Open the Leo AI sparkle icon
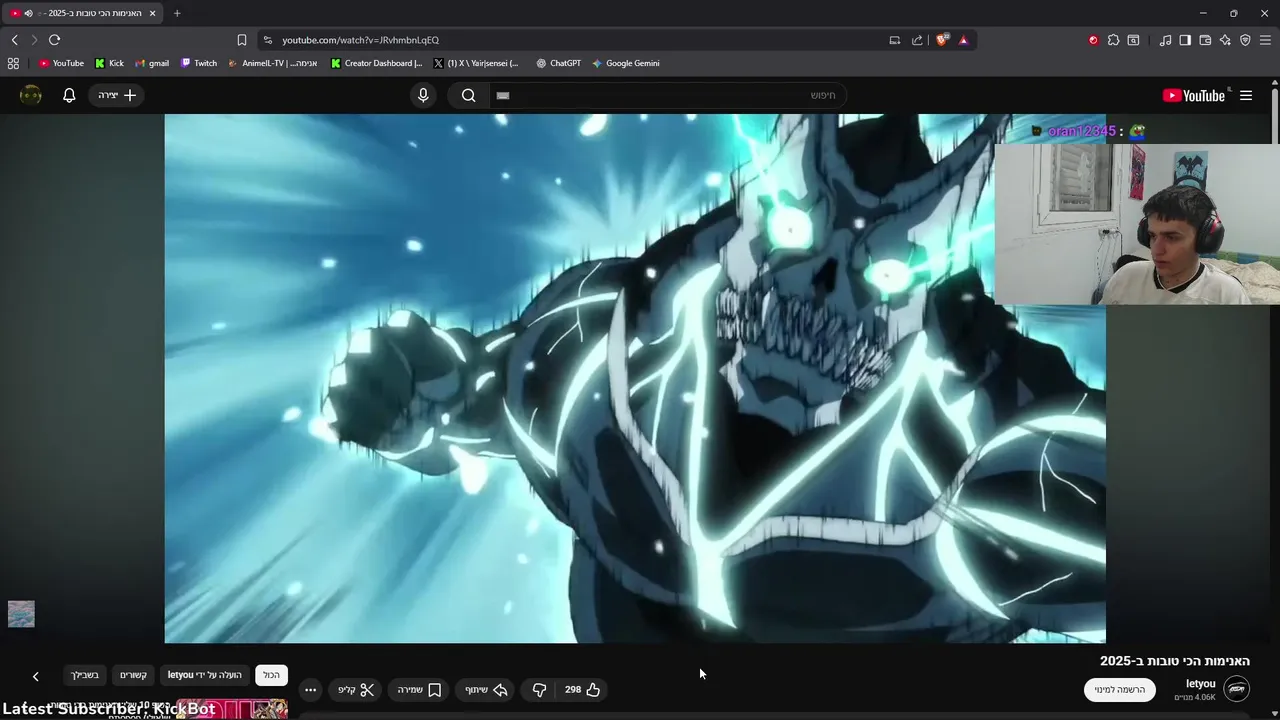Viewport: 1280px width, 720px height. coord(1225,40)
